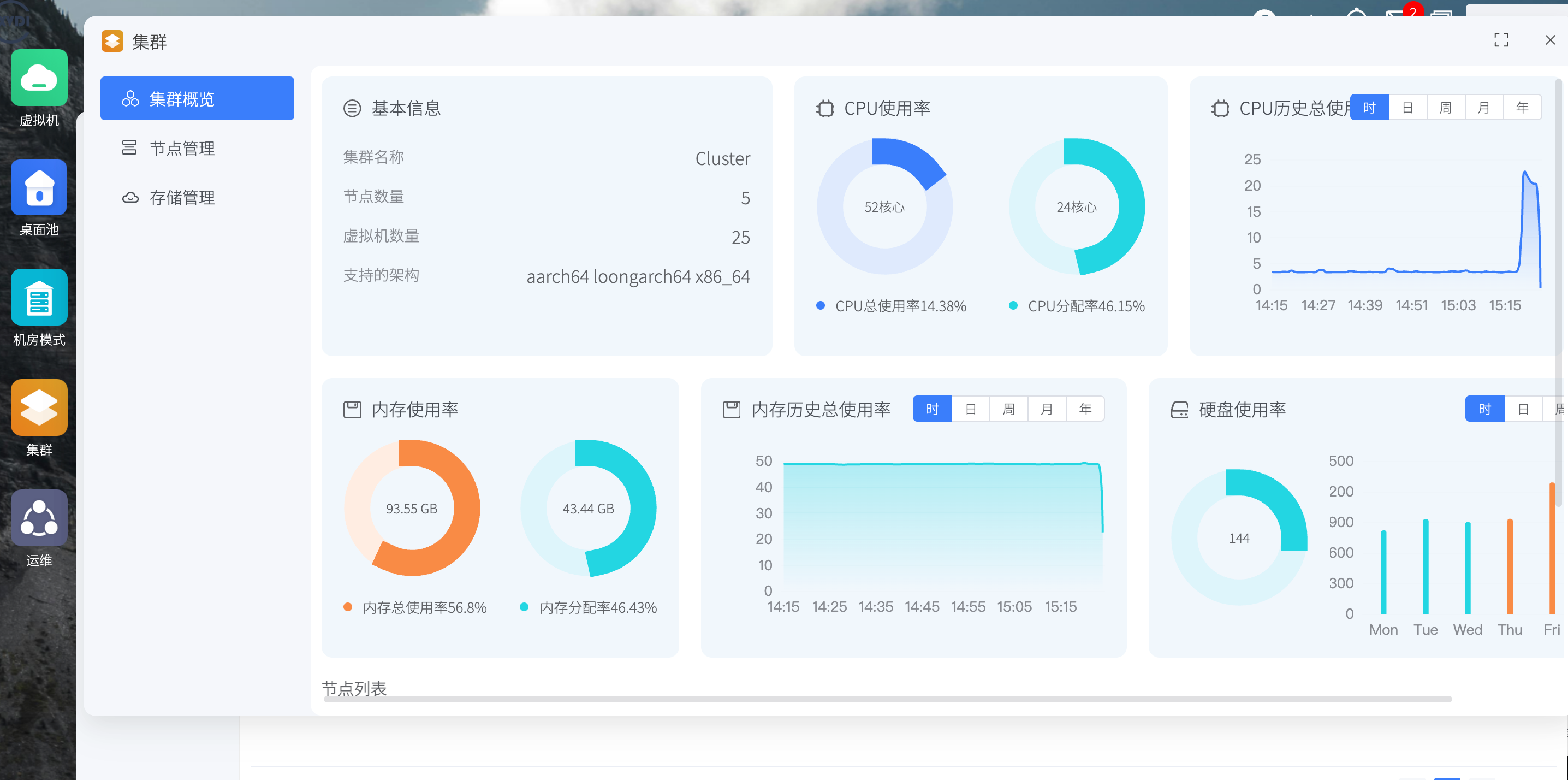Viewport: 1568px width, 780px height.
Task: Click the Cluster name value
Action: coord(722,158)
